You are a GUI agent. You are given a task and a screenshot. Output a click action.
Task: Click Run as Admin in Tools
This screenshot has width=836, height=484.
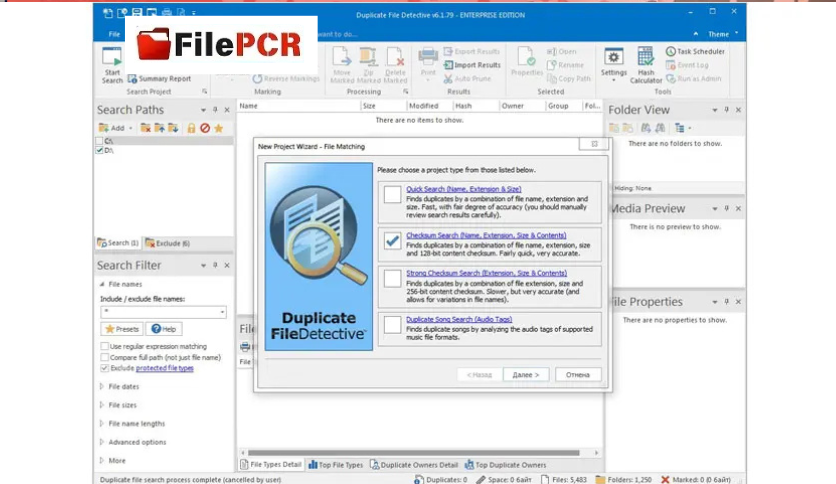(694, 78)
